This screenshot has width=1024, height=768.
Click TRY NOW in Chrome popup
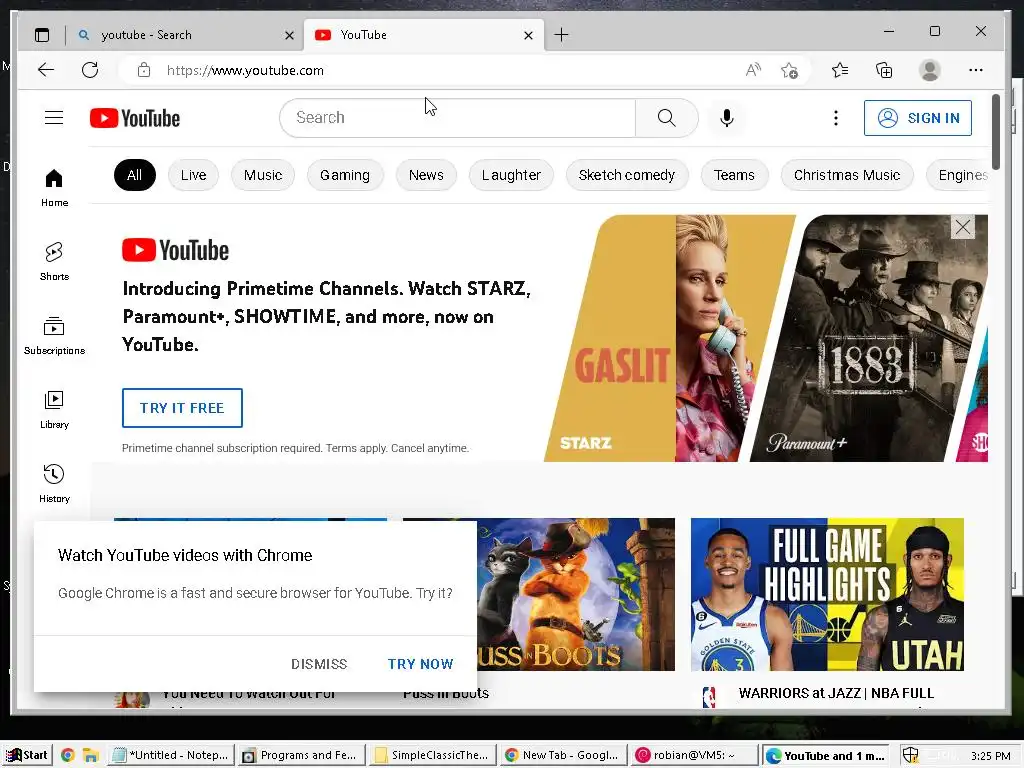421,664
